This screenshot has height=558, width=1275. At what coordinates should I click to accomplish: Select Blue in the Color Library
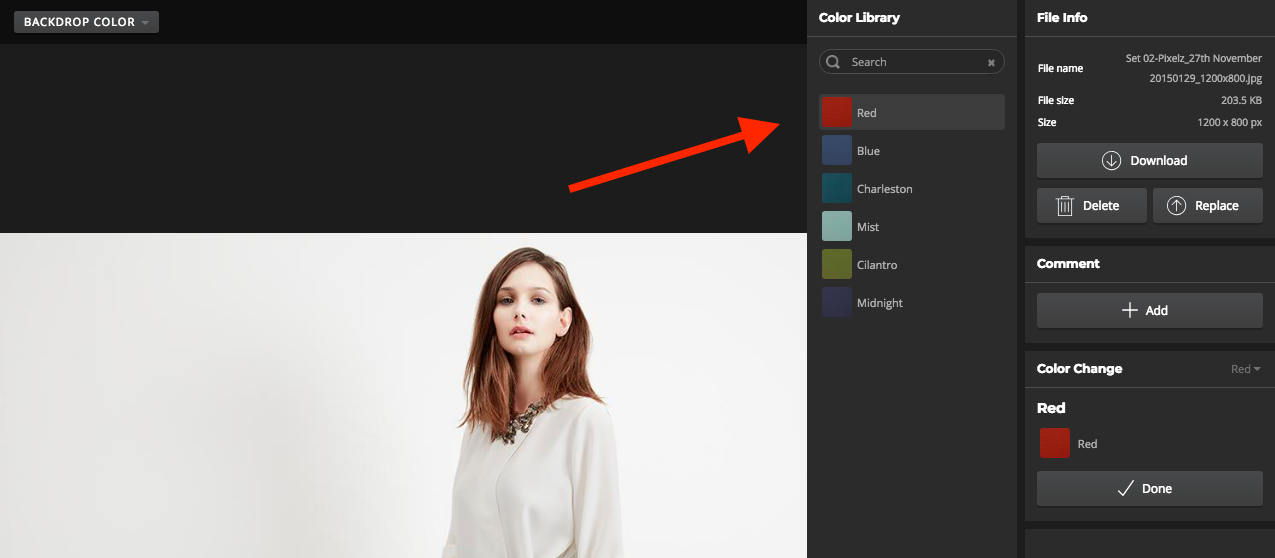pos(868,151)
